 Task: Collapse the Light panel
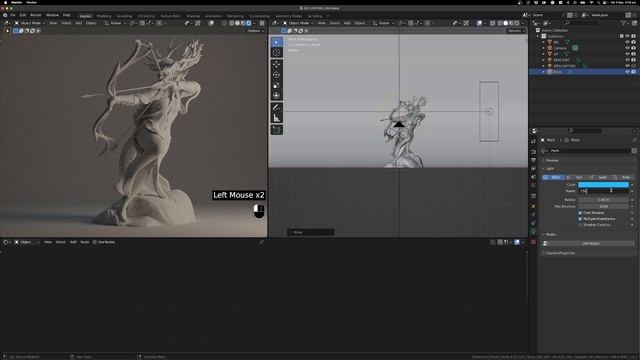(x=549, y=168)
